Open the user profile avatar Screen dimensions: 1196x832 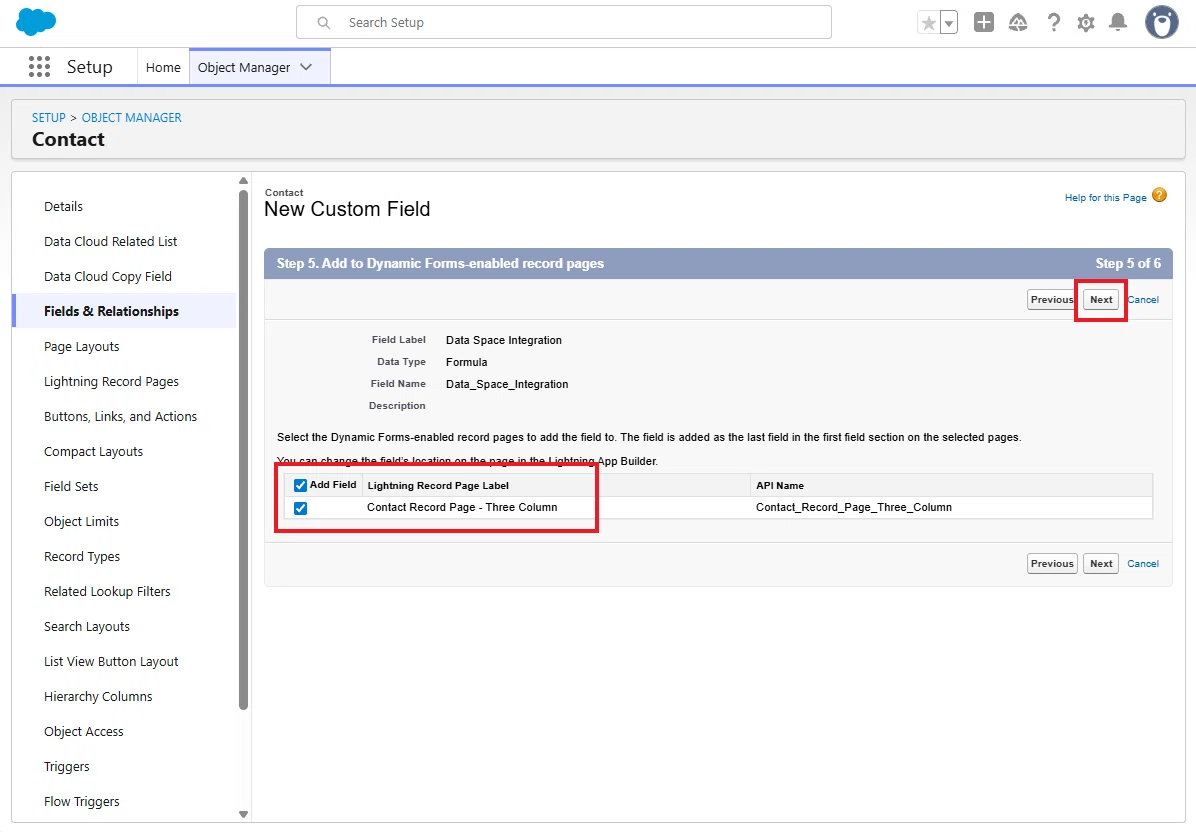(x=1161, y=22)
